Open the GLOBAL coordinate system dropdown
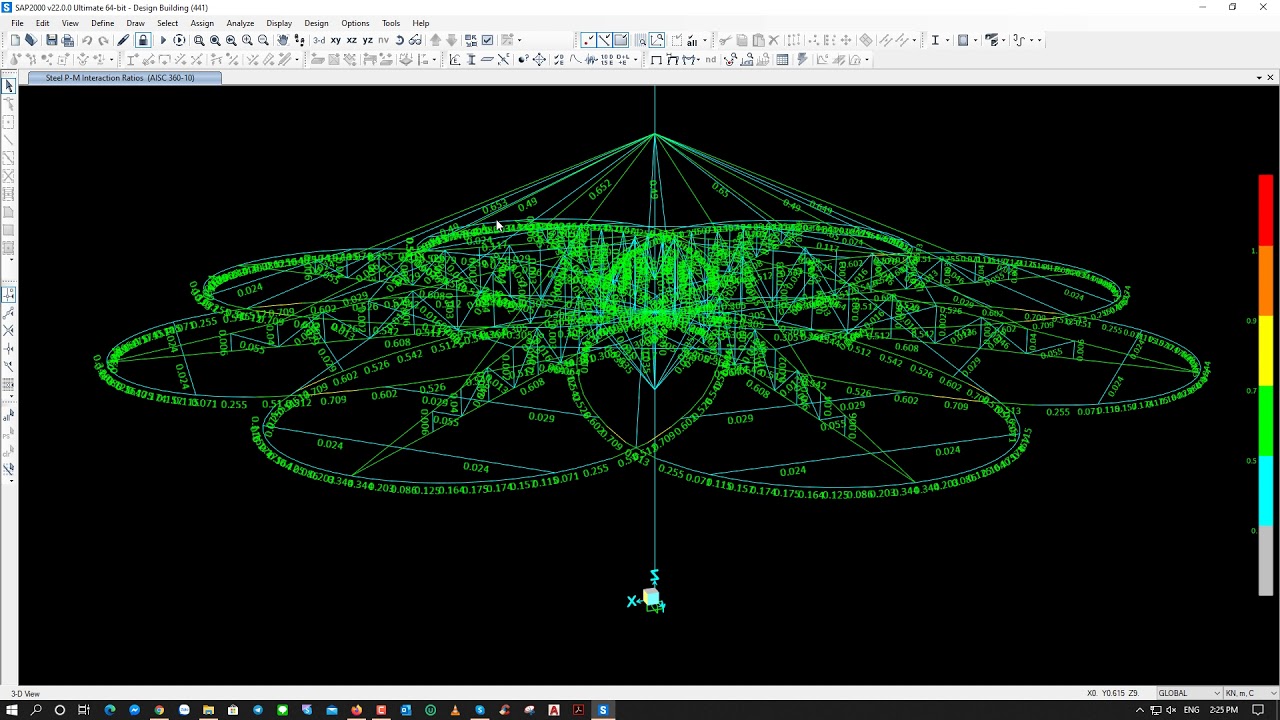The image size is (1280, 720). pyautogui.click(x=1189, y=693)
